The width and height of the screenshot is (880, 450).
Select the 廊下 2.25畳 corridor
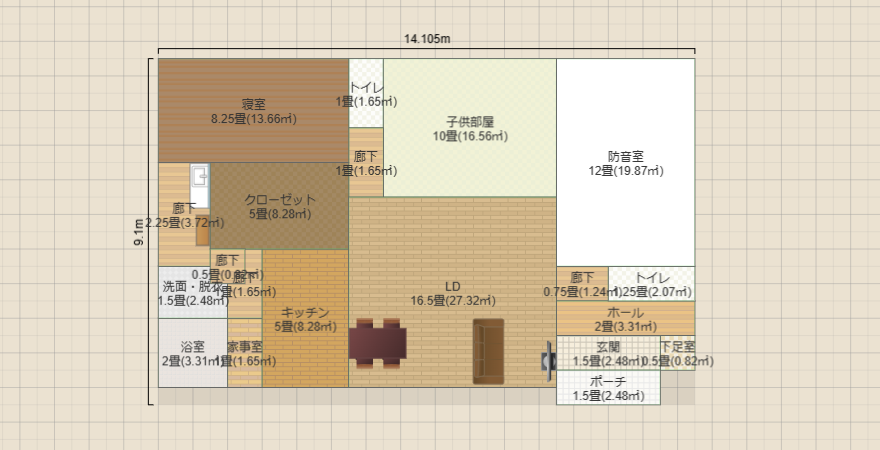click(184, 214)
